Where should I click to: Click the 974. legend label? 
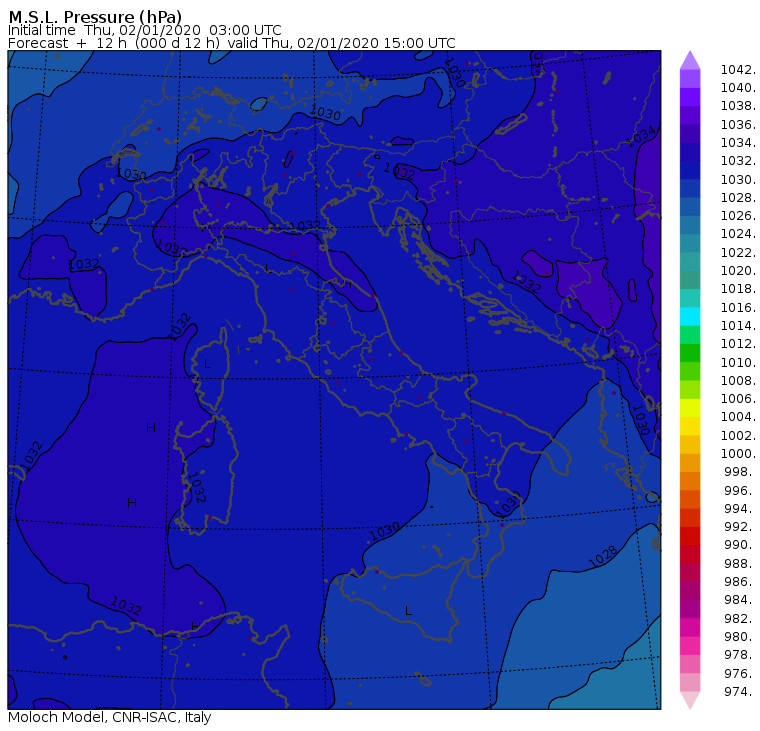(x=740, y=692)
